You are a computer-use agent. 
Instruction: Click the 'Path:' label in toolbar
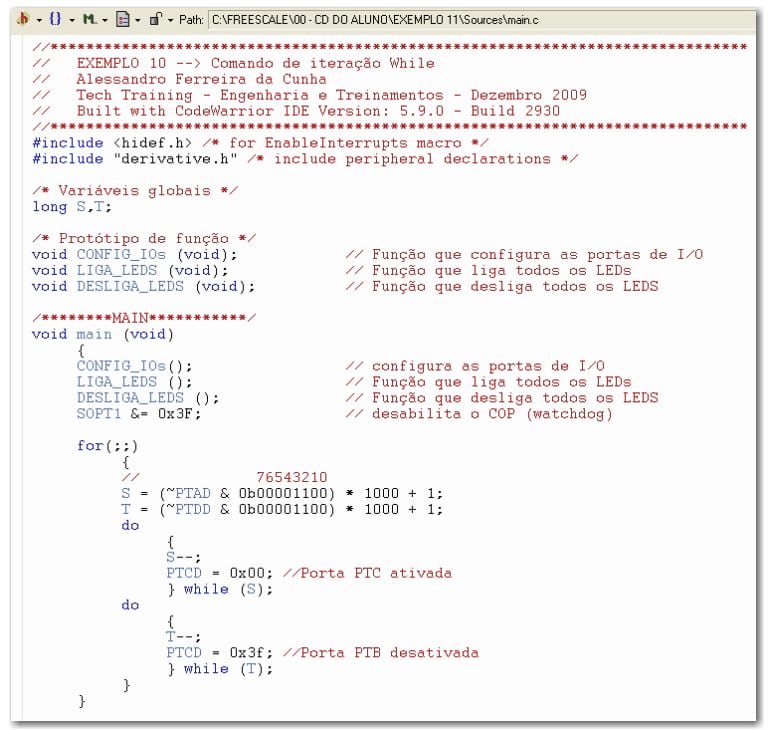point(192,19)
